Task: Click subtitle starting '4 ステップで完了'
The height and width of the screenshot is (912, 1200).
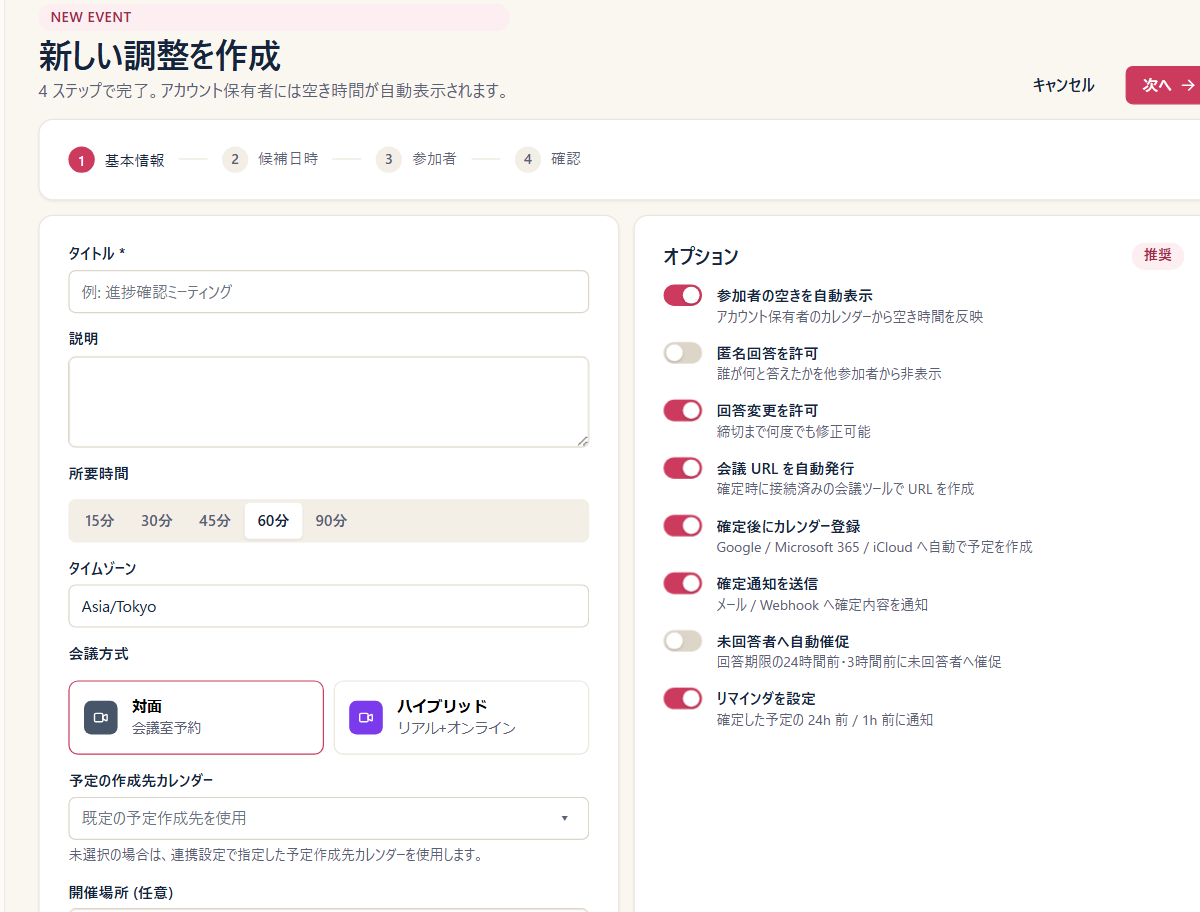Action: (274, 91)
